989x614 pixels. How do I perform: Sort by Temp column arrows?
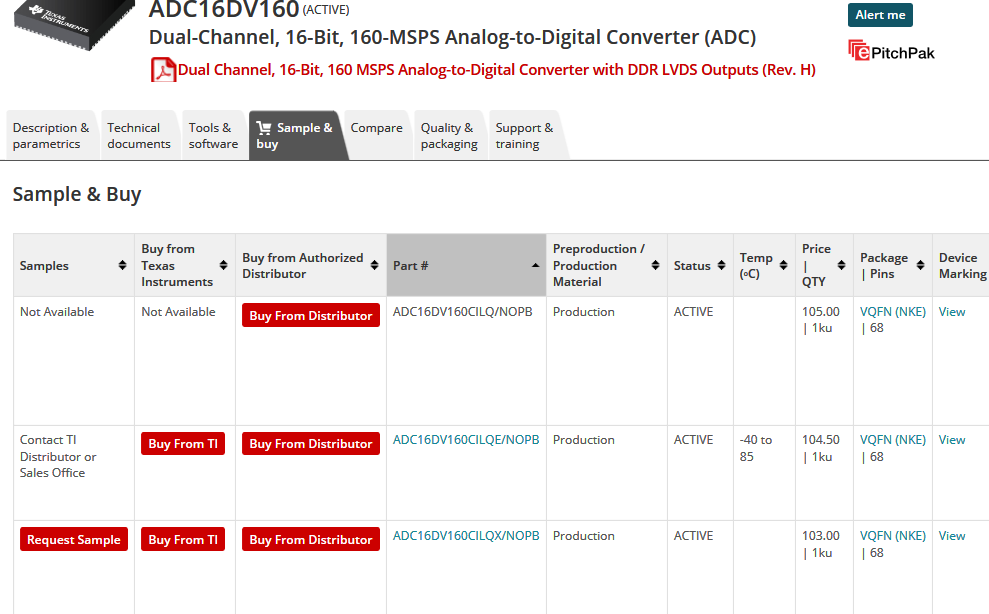783,266
